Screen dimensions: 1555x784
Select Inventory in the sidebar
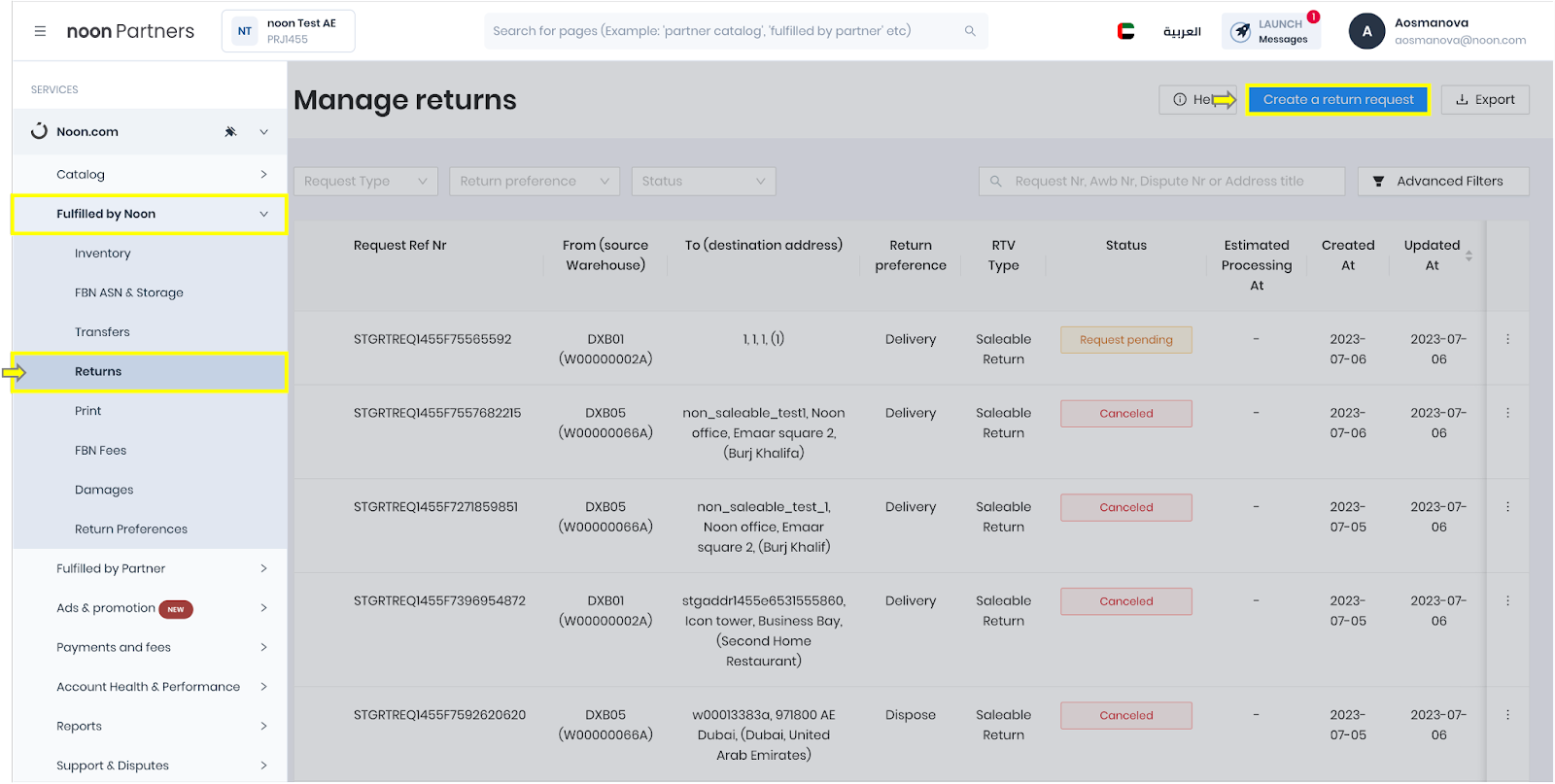click(102, 254)
